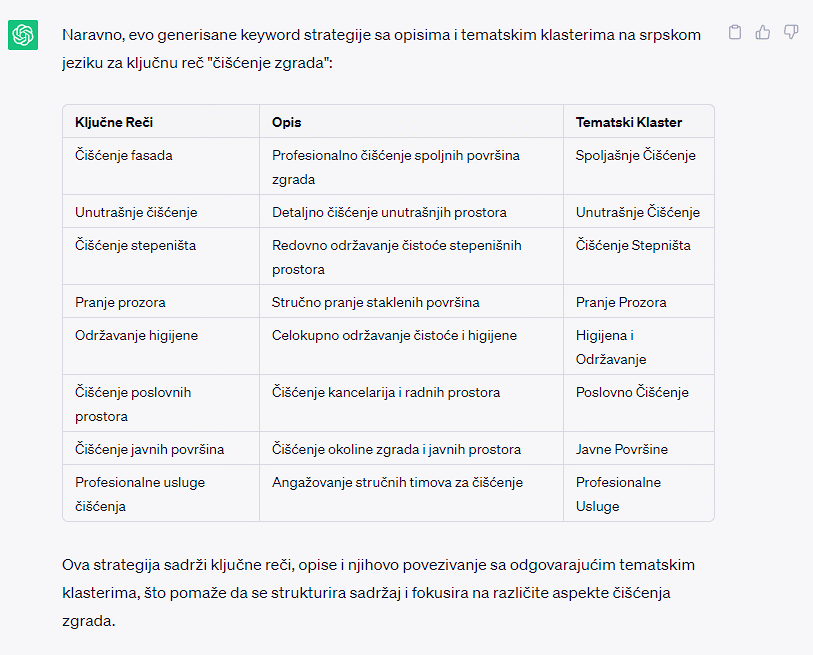813x655 pixels.
Task: Select the "Javne Površine" cluster cell
Action: point(621,449)
